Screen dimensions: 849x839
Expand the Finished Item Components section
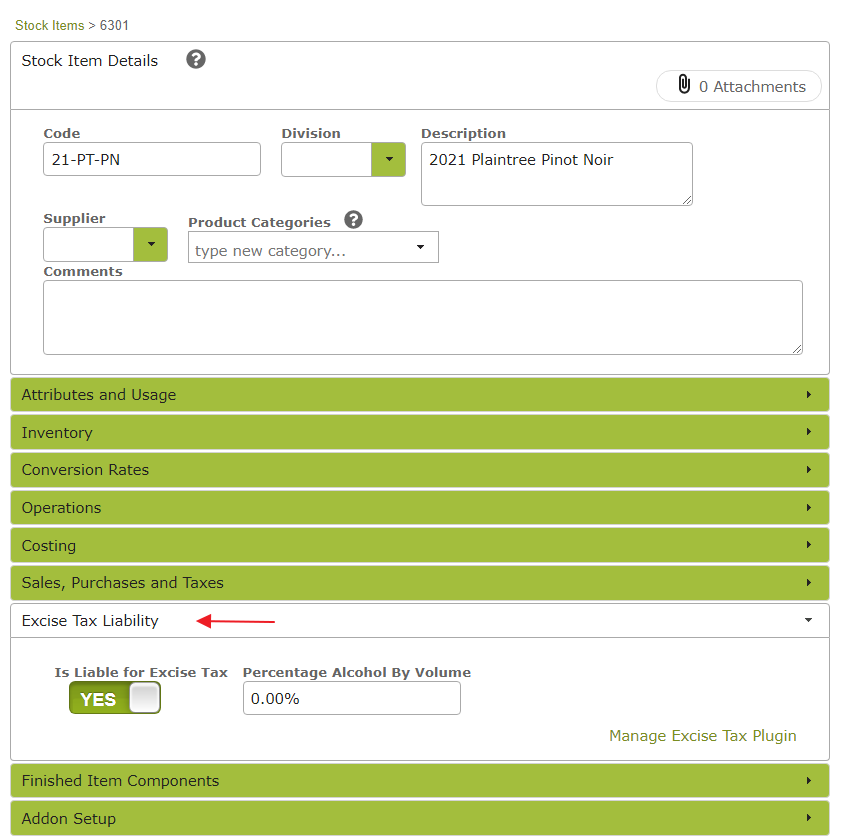[420, 780]
